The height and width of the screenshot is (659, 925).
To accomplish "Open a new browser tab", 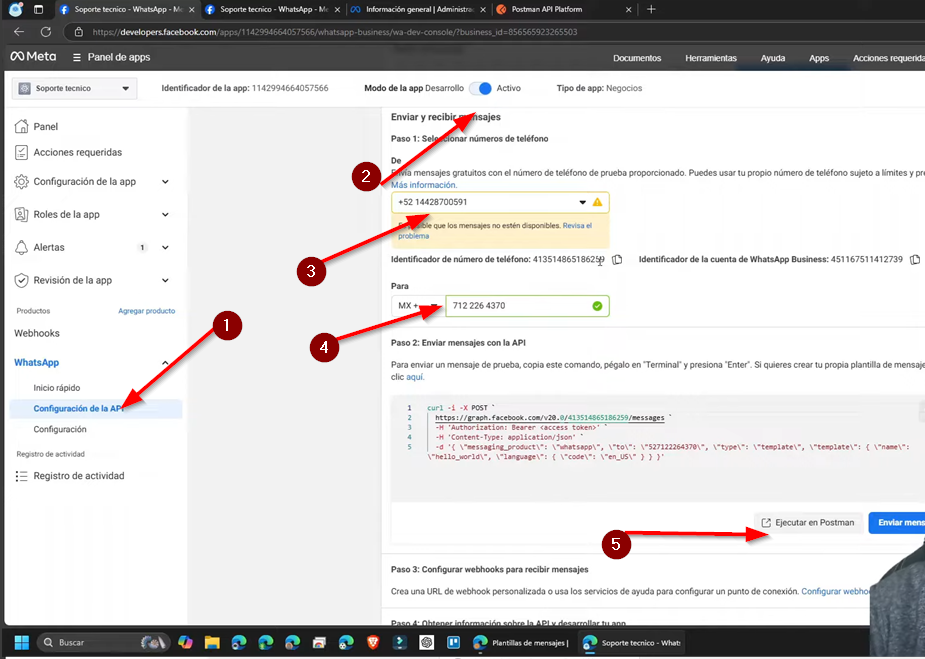I will (x=651, y=9).
